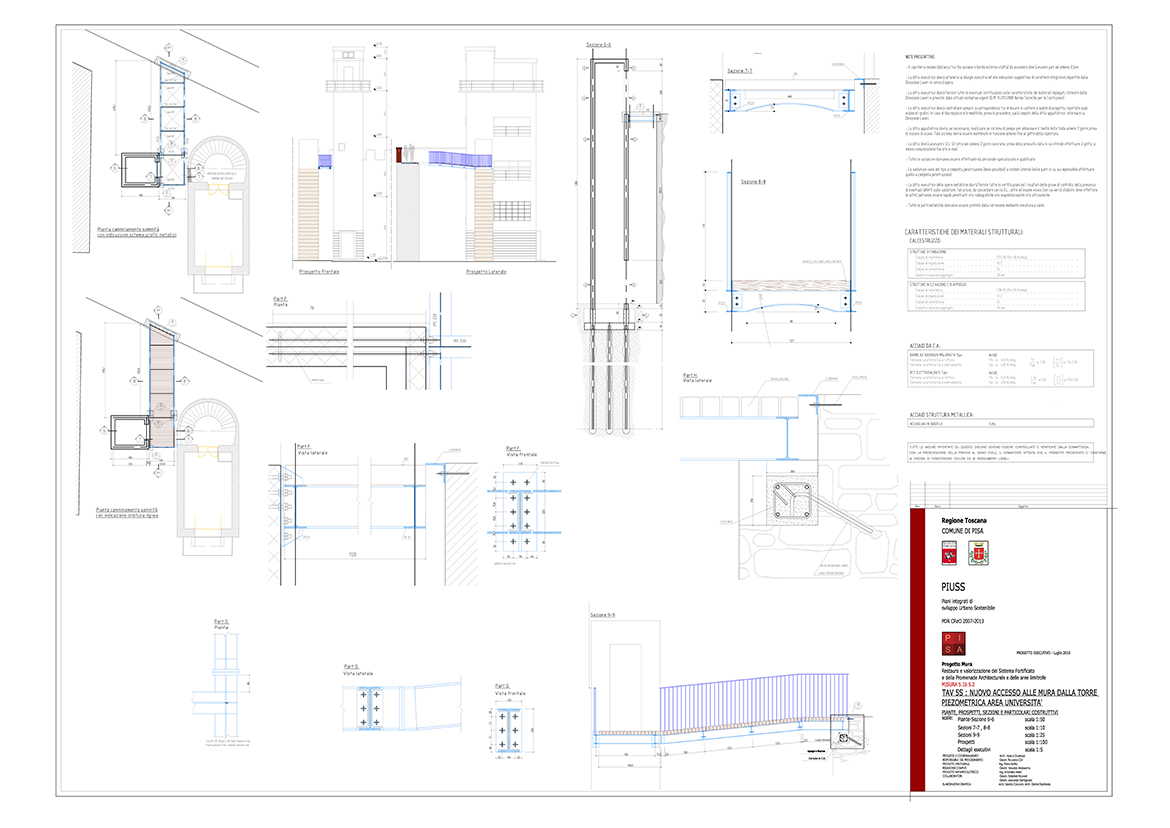1170x828 pixels.
Task: Click the Sezione 7-7 heading
Action: (x=740, y=73)
